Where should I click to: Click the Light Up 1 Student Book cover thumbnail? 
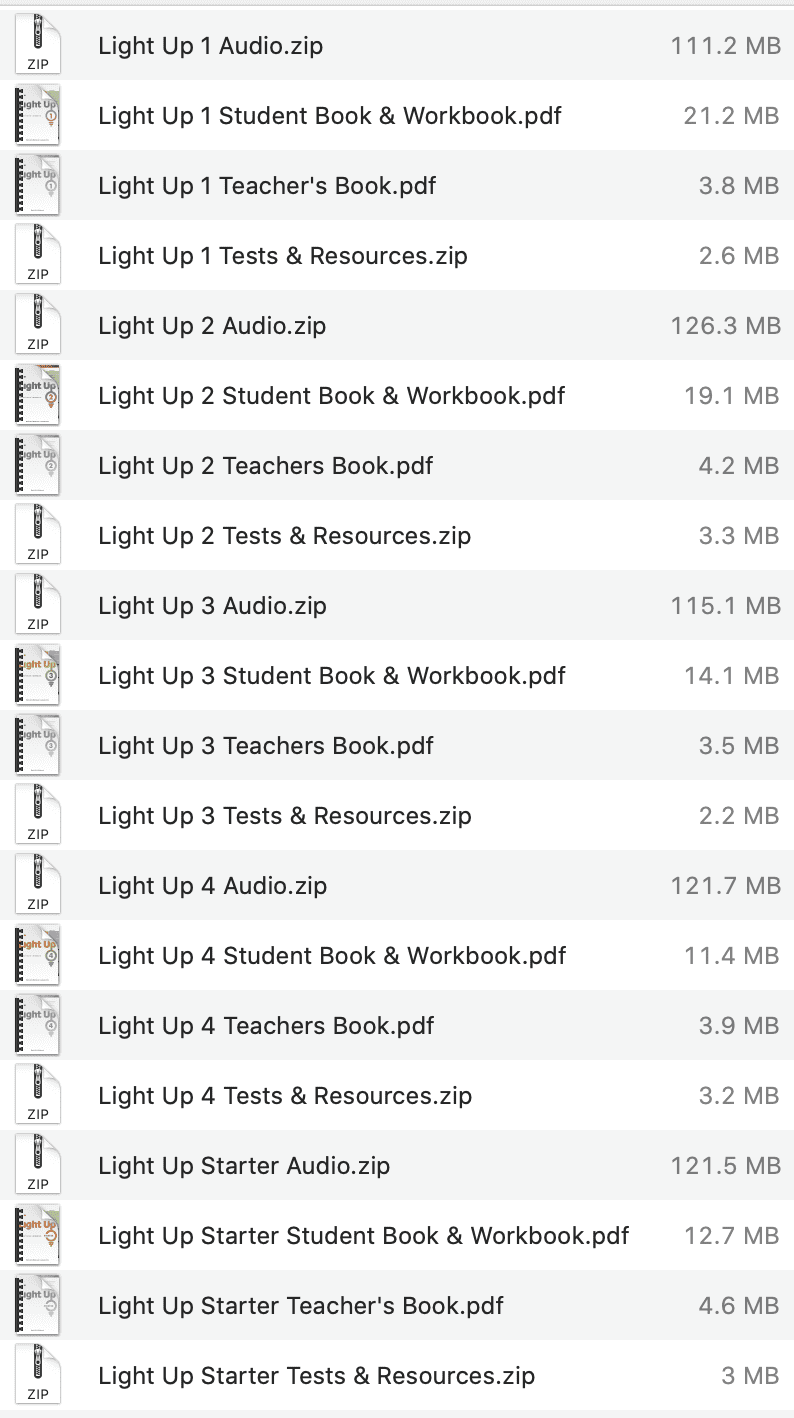36,115
